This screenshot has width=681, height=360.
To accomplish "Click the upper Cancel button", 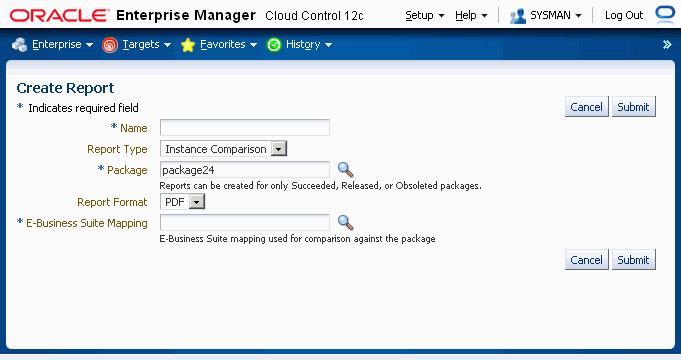I will (587, 107).
